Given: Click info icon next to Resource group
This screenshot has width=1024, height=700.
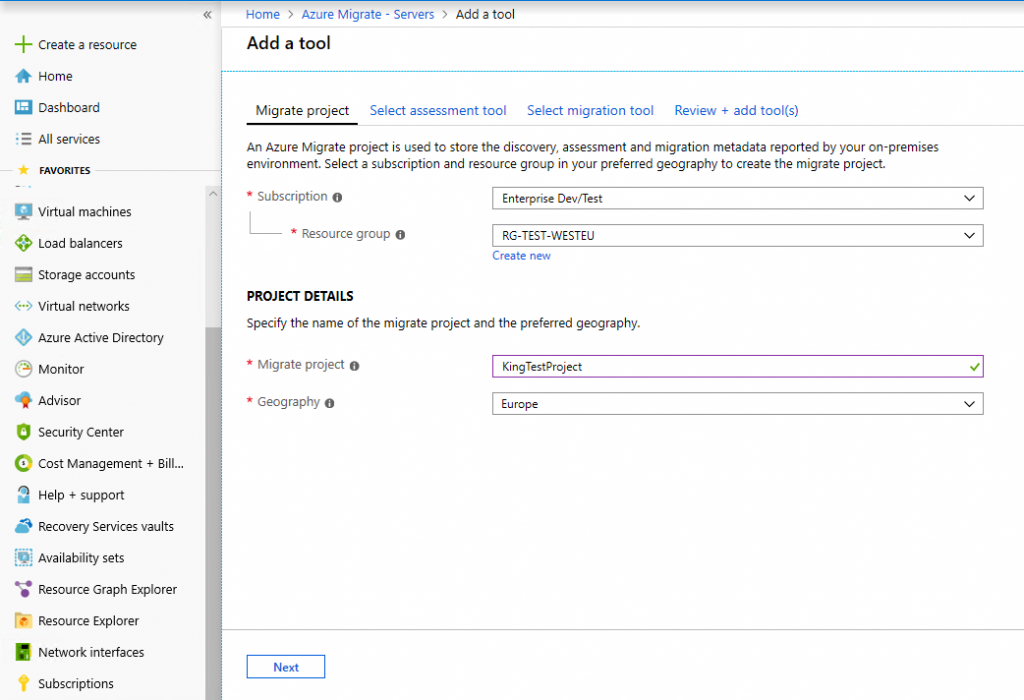Looking at the screenshot, I should pyautogui.click(x=400, y=234).
